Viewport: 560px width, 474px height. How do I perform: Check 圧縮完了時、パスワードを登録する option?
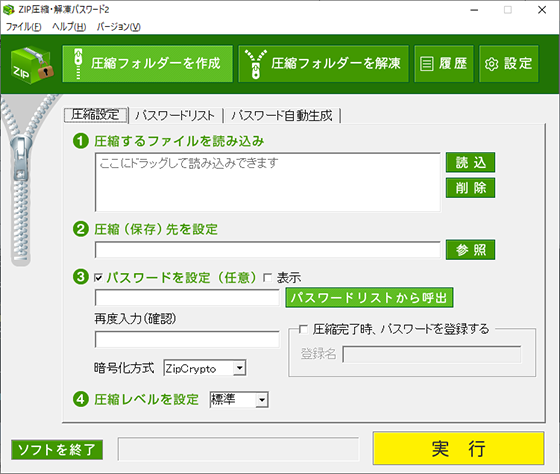303,329
